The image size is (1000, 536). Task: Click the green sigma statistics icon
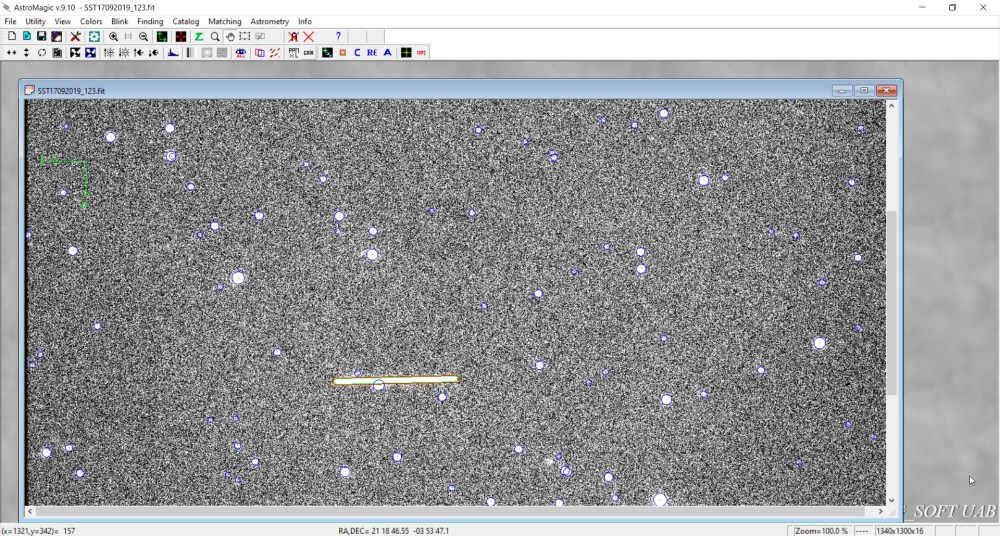click(199, 36)
